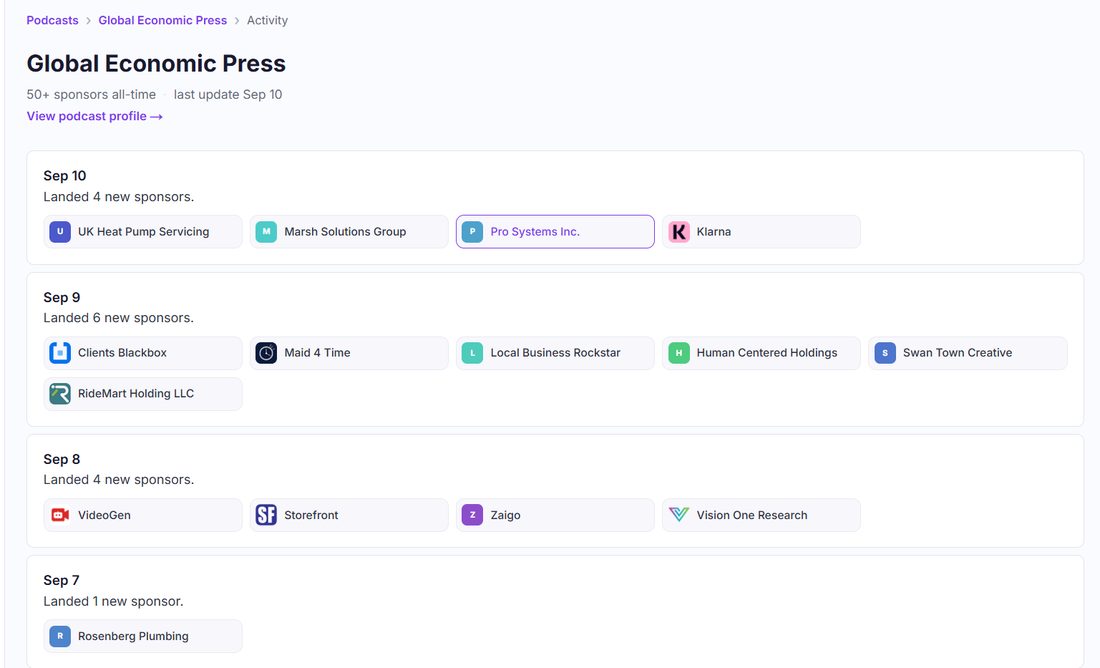Click the Zaigo Z logo icon

(472, 515)
